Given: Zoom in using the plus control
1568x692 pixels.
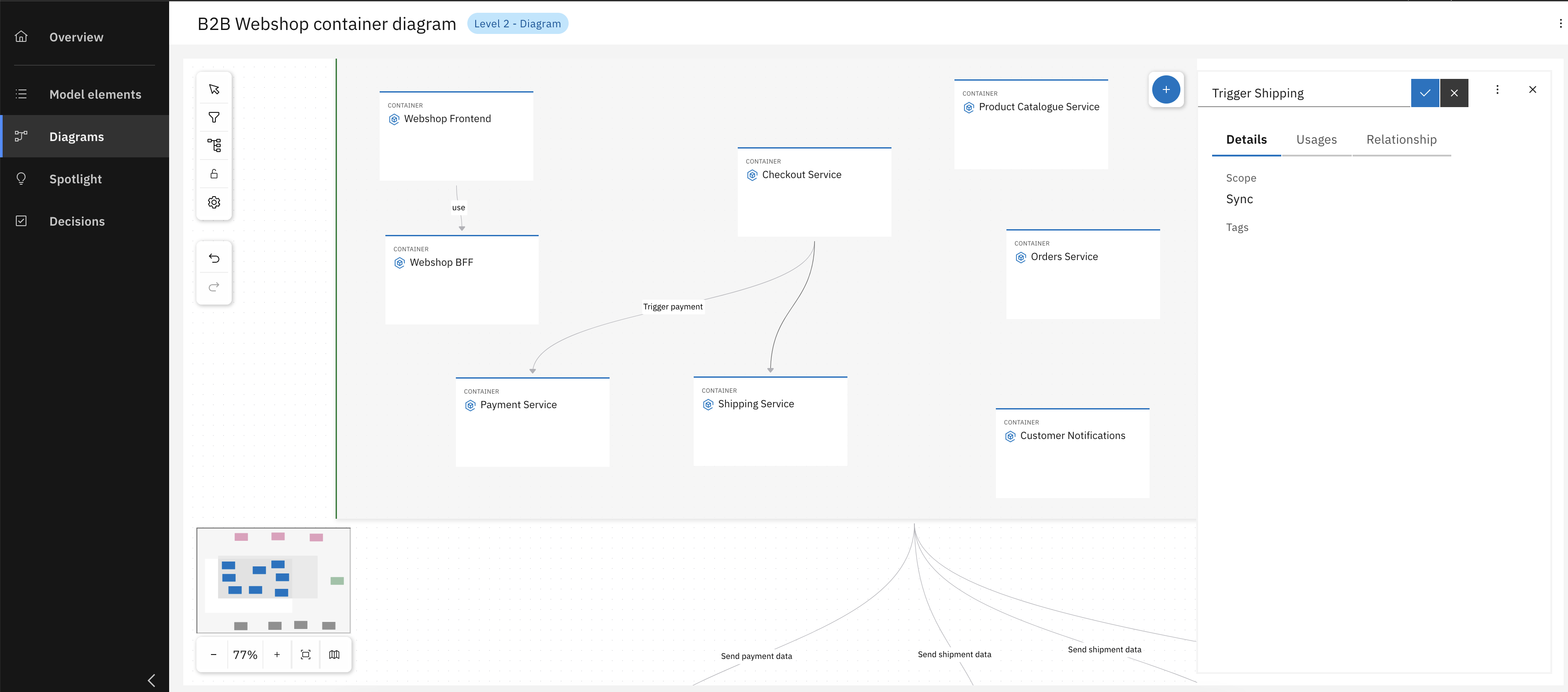Looking at the screenshot, I should tap(277, 654).
